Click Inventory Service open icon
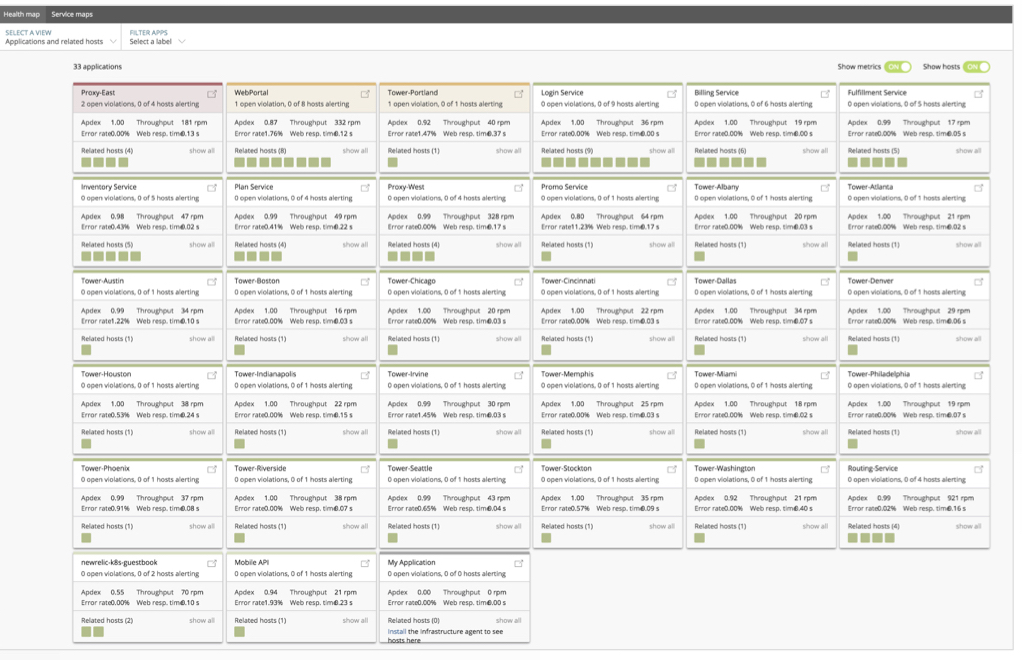The image size is (1022, 660). pyautogui.click(x=212, y=188)
